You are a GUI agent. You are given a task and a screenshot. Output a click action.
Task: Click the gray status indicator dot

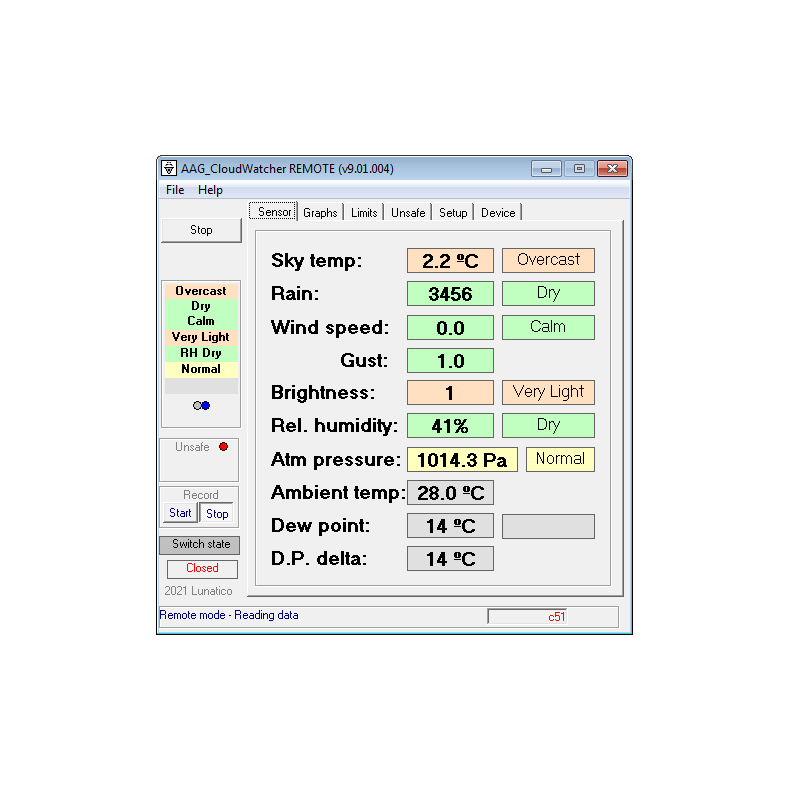click(x=197, y=405)
